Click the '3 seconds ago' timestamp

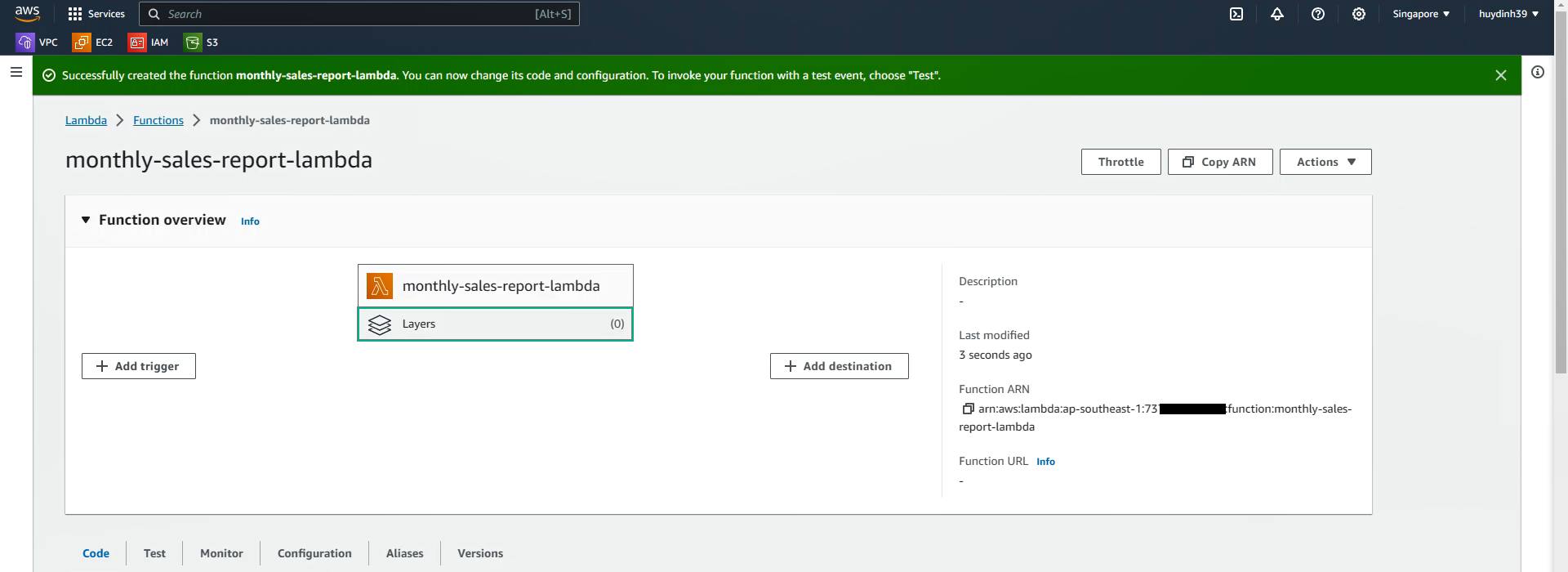996,355
